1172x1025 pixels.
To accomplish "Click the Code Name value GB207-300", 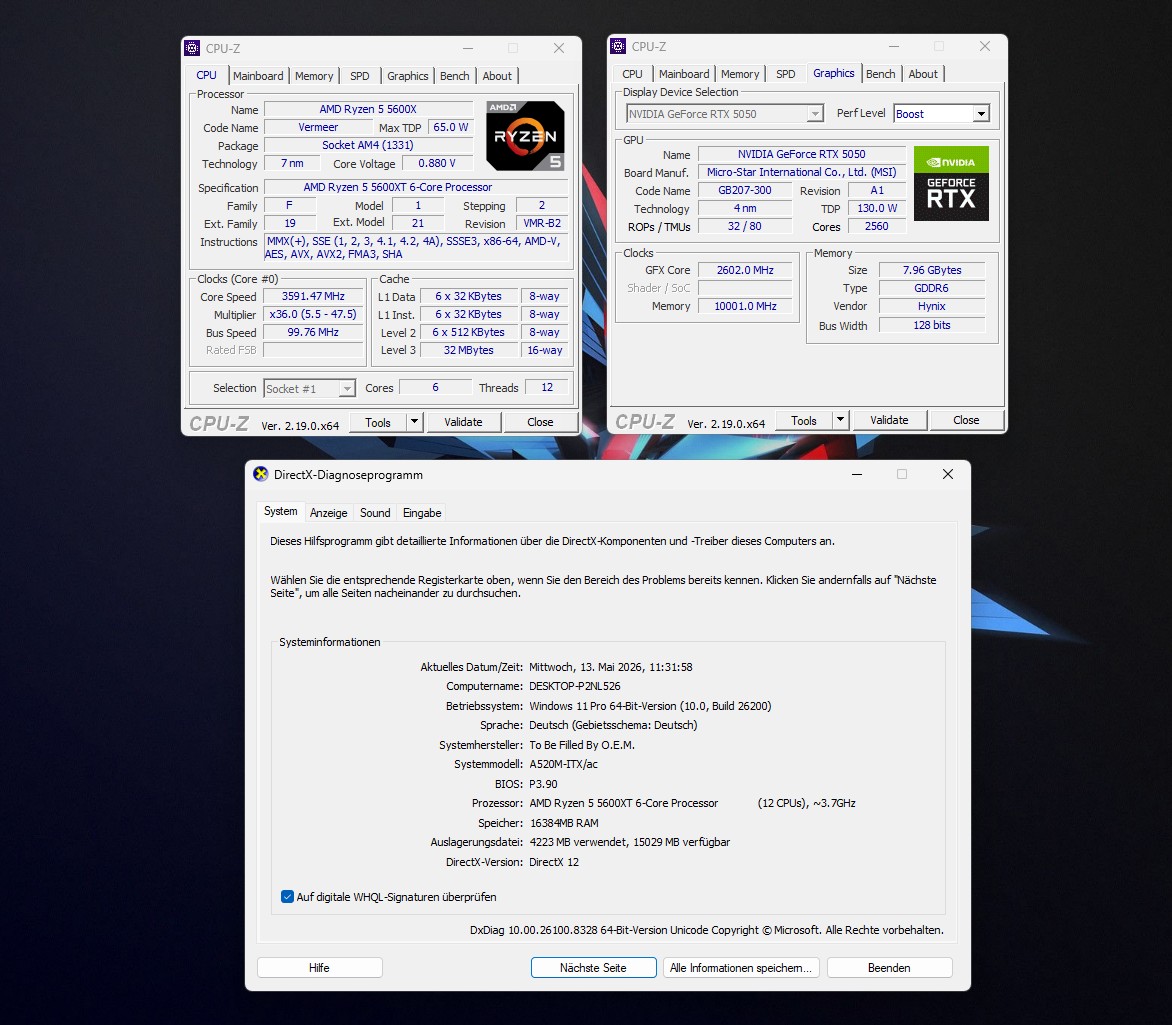I will click(x=744, y=190).
